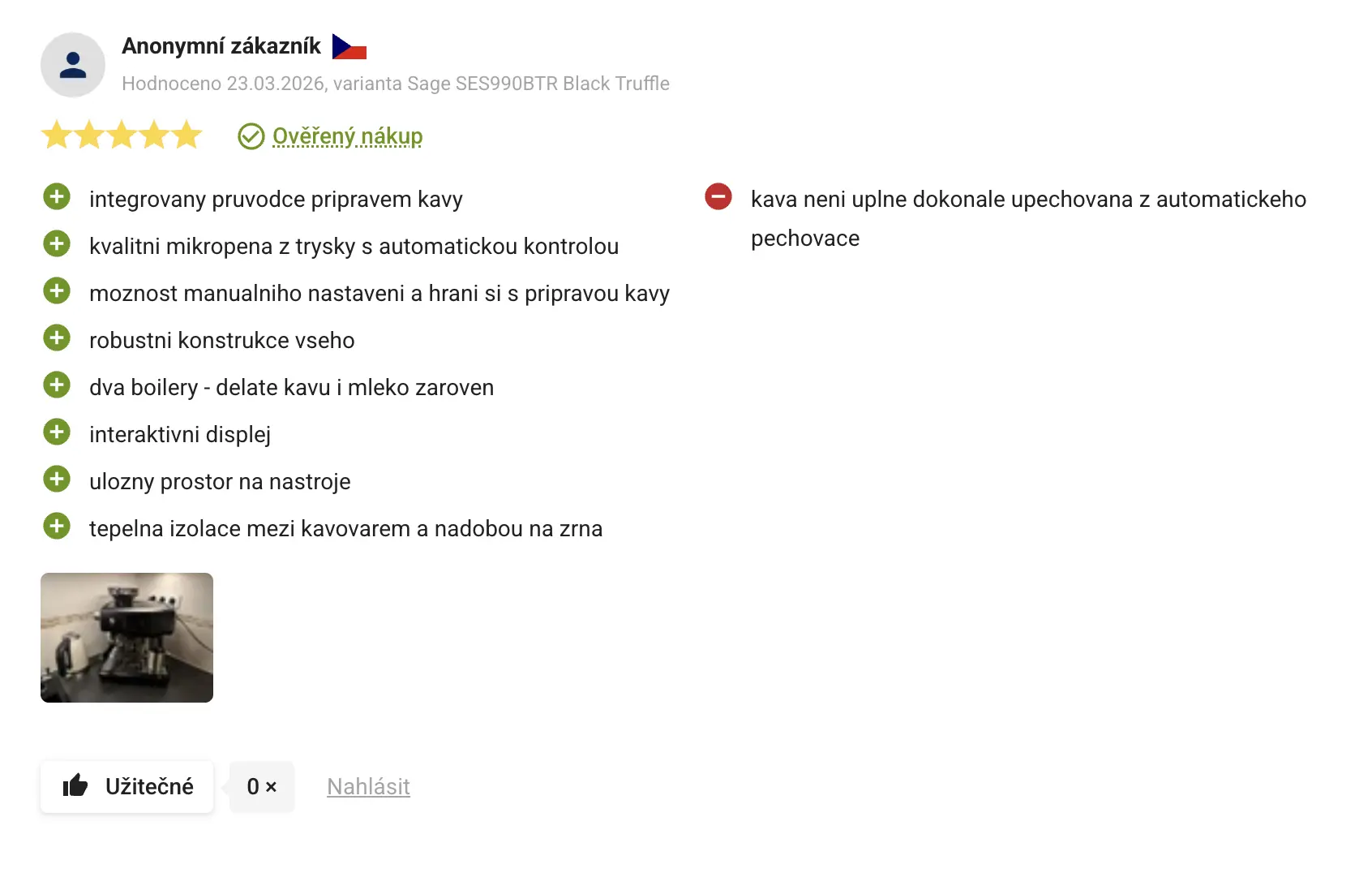1372x873 pixels.
Task: Open the 'Ověřený nákup' link
Action: [x=347, y=136]
